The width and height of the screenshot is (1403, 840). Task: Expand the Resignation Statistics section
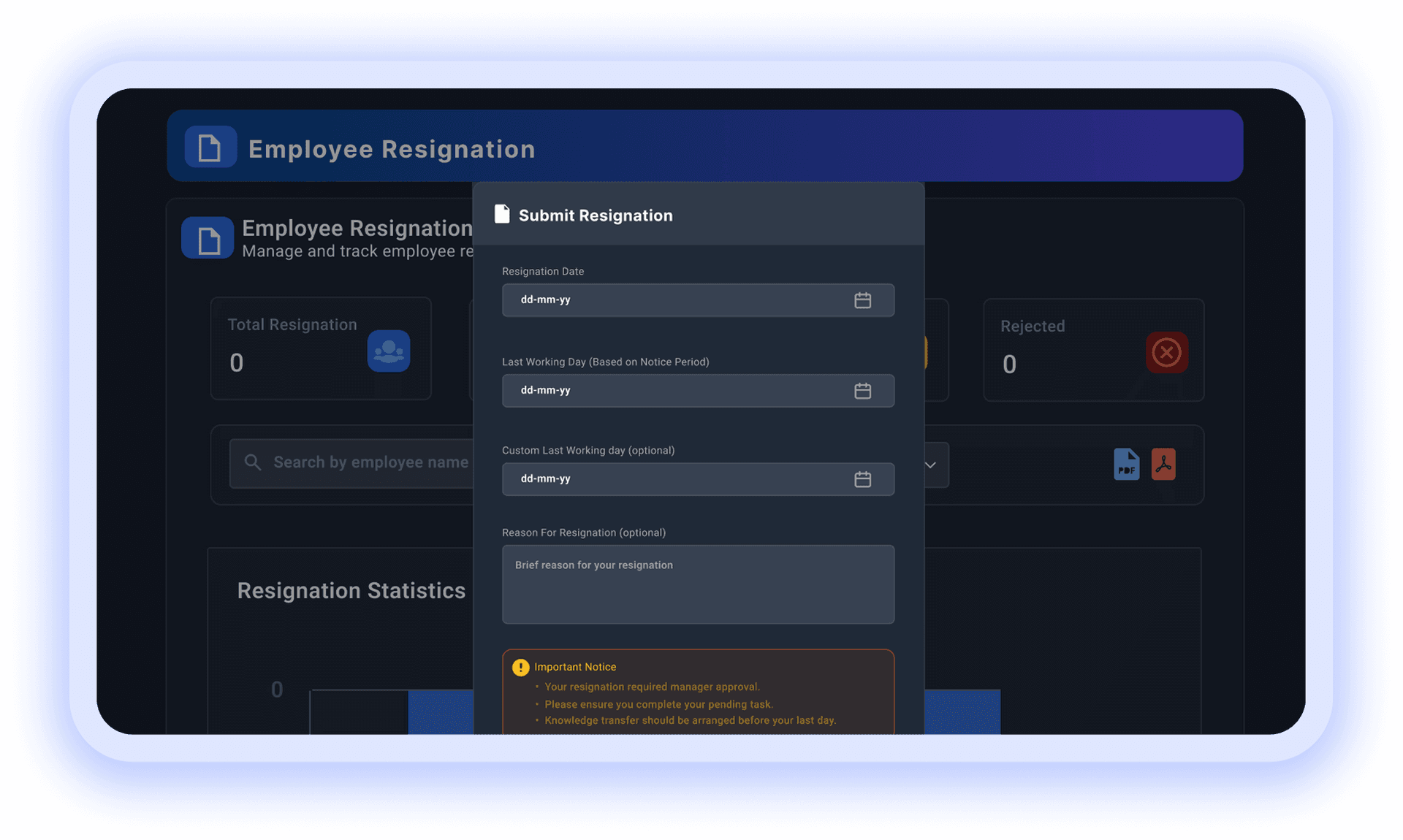point(351,591)
